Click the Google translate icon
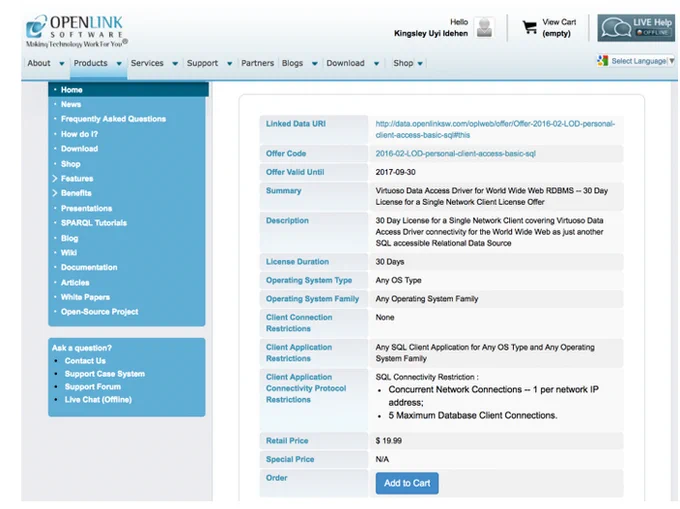 (x=602, y=61)
